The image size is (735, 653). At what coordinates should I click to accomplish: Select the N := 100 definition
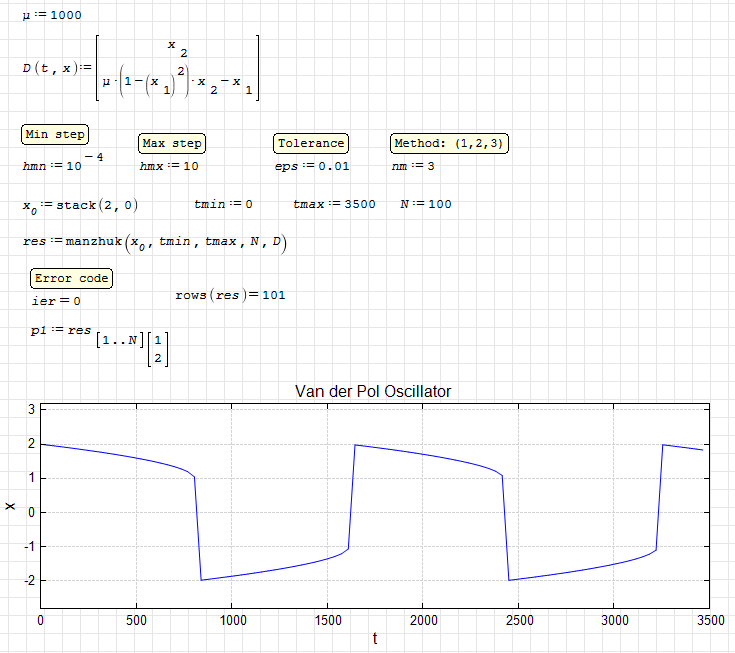(426, 204)
